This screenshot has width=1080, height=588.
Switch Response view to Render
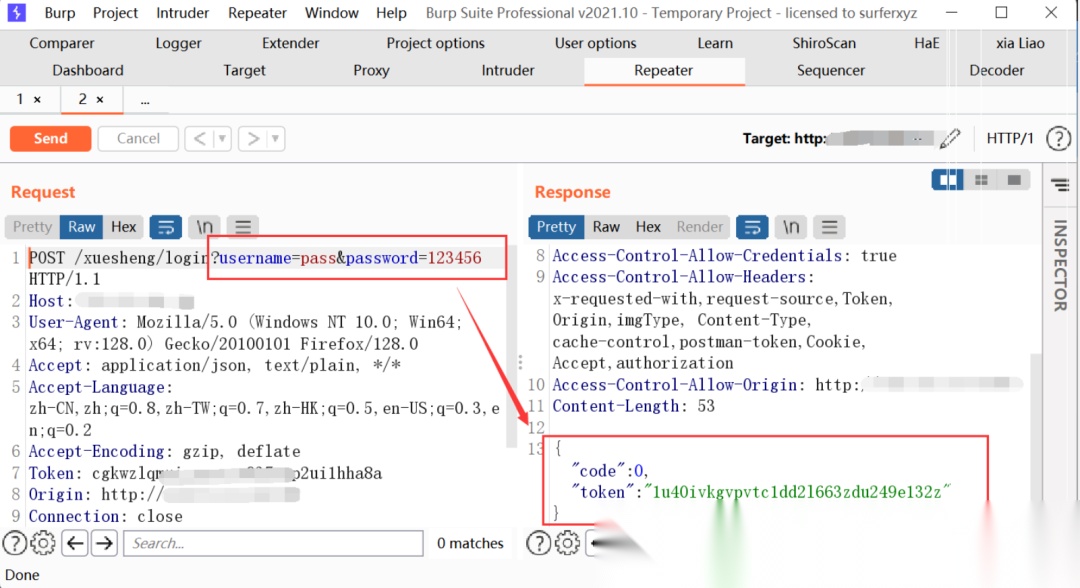pos(699,227)
